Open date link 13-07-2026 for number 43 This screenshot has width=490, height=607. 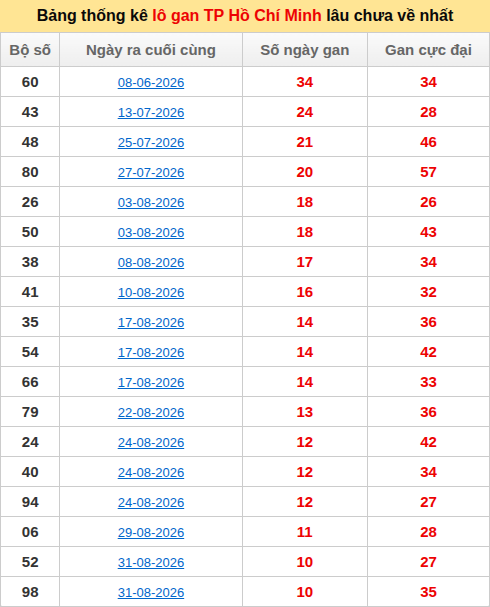pos(151,112)
